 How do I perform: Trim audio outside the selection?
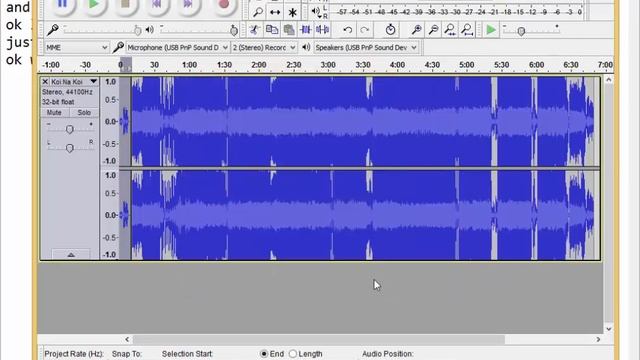[x=305, y=30]
